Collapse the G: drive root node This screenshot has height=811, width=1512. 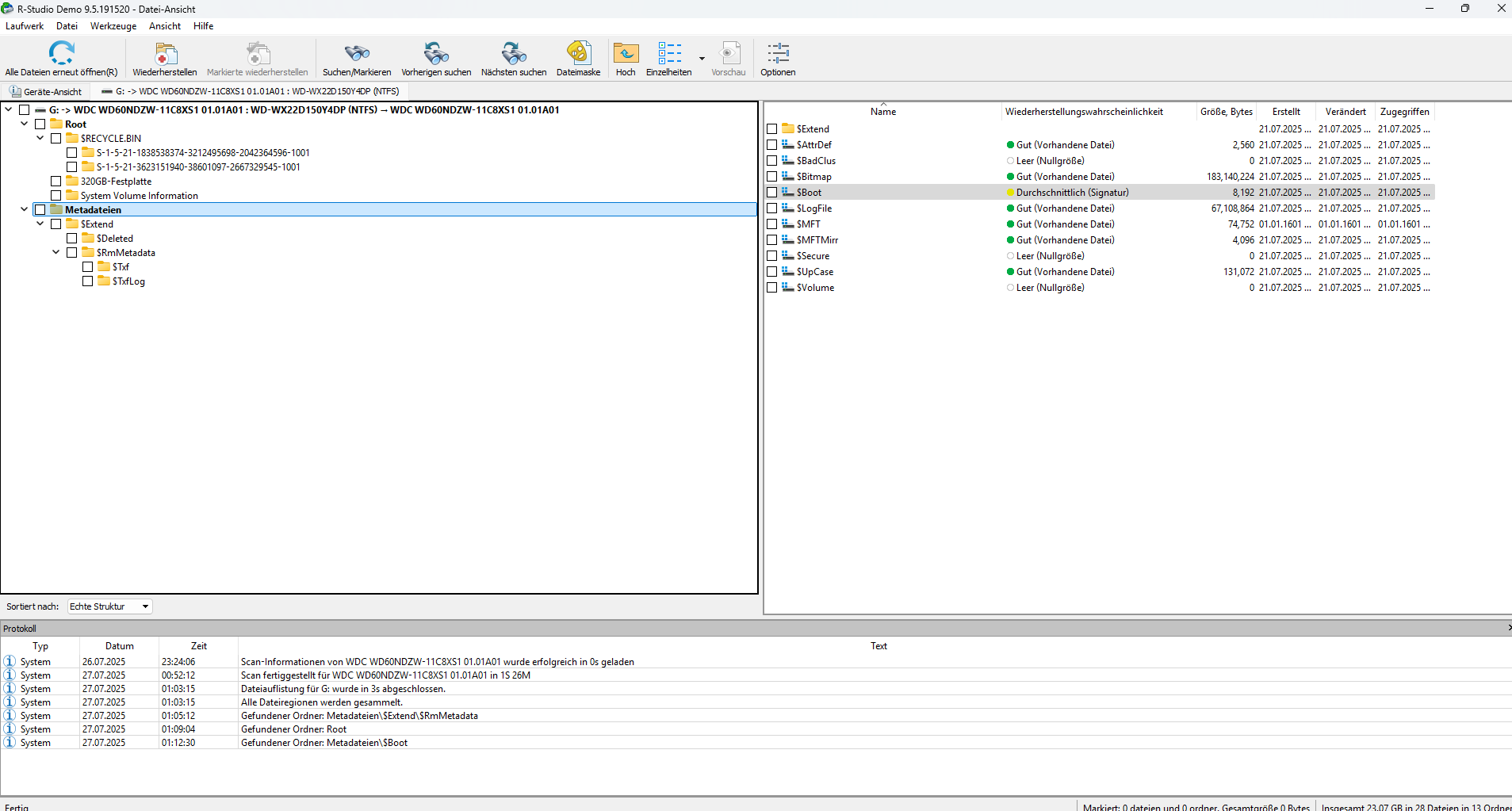click(9, 109)
